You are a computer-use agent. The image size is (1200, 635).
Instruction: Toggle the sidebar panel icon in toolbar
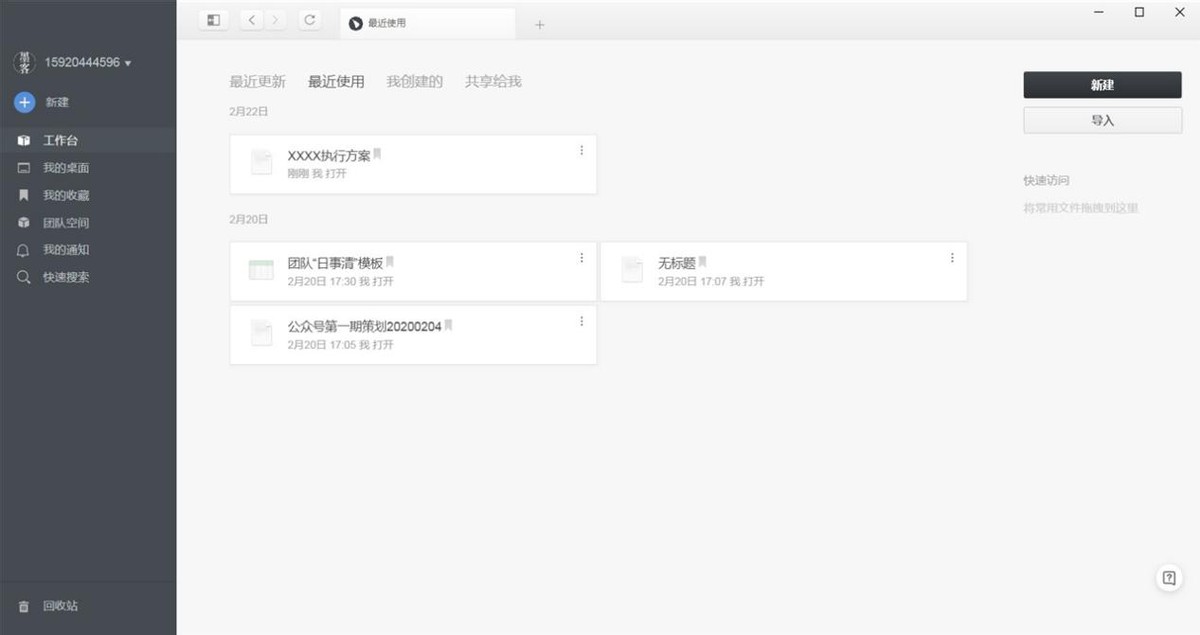tap(212, 19)
